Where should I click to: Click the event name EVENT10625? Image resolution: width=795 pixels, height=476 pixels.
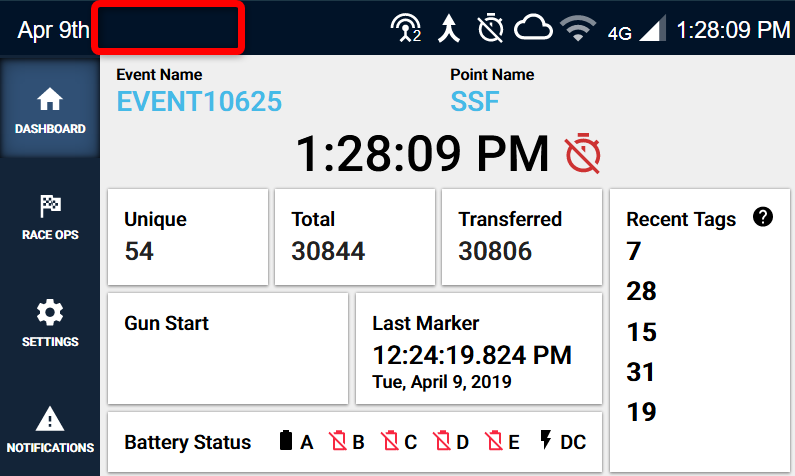199,101
